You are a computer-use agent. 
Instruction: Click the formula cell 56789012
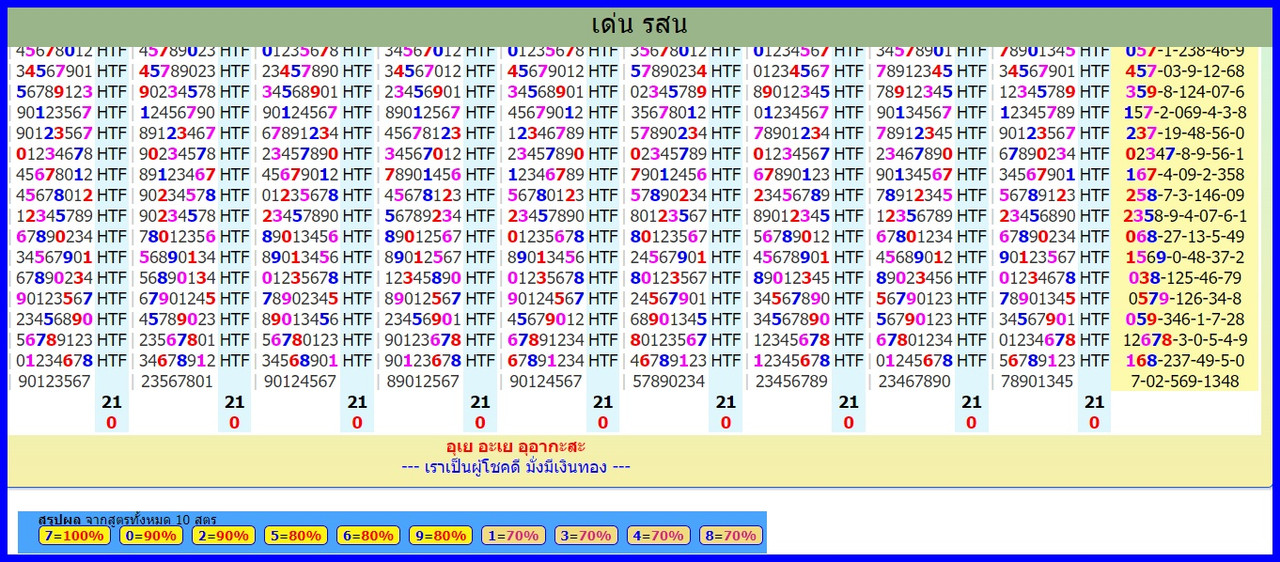791,236
